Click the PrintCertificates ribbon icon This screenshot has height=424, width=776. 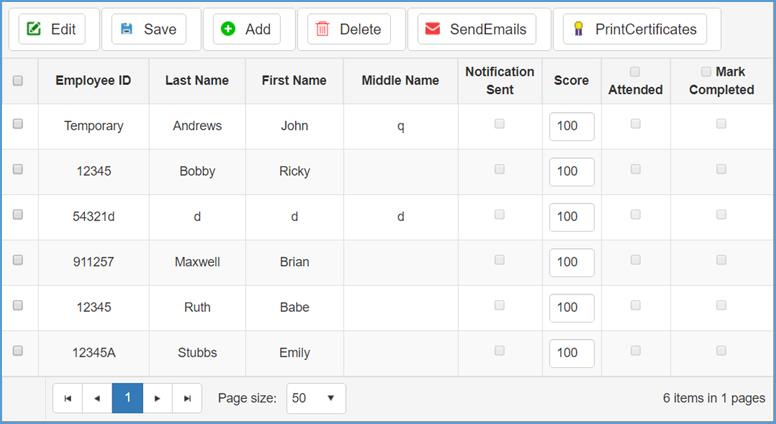click(x=578, y=29)
